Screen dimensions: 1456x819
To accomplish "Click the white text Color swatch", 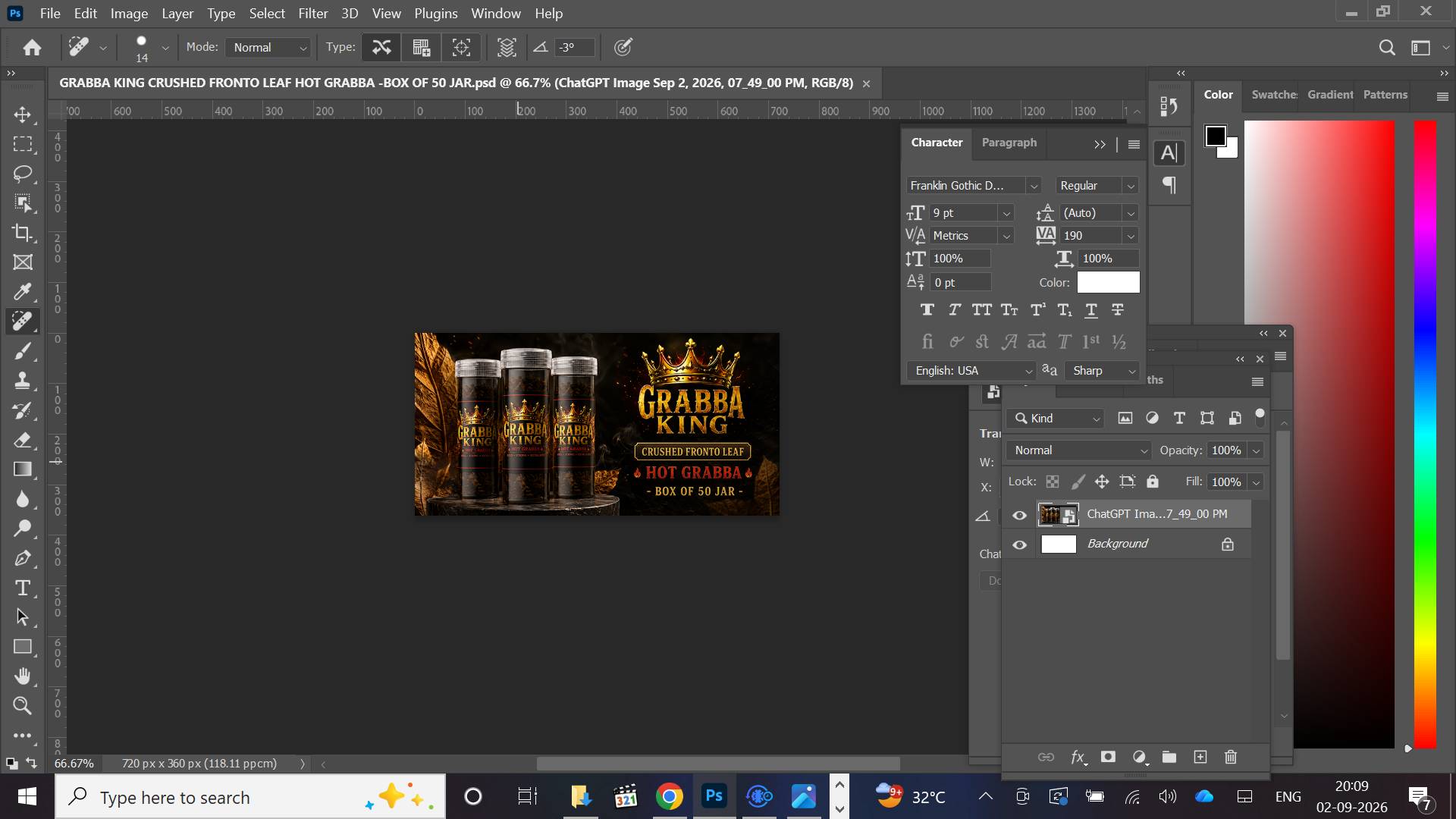I will 1108,282.
